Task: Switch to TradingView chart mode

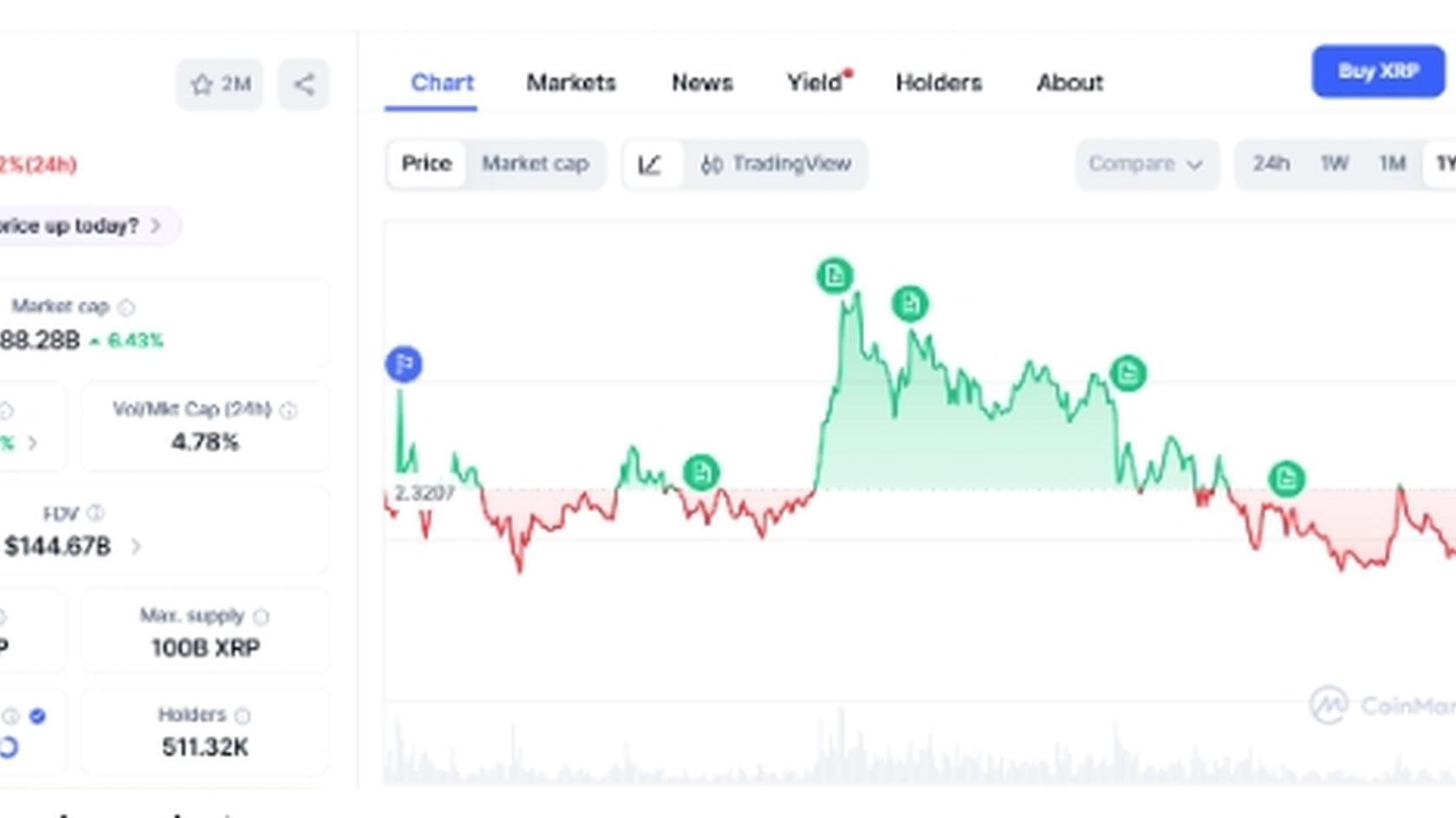Action: coord(777,164)
